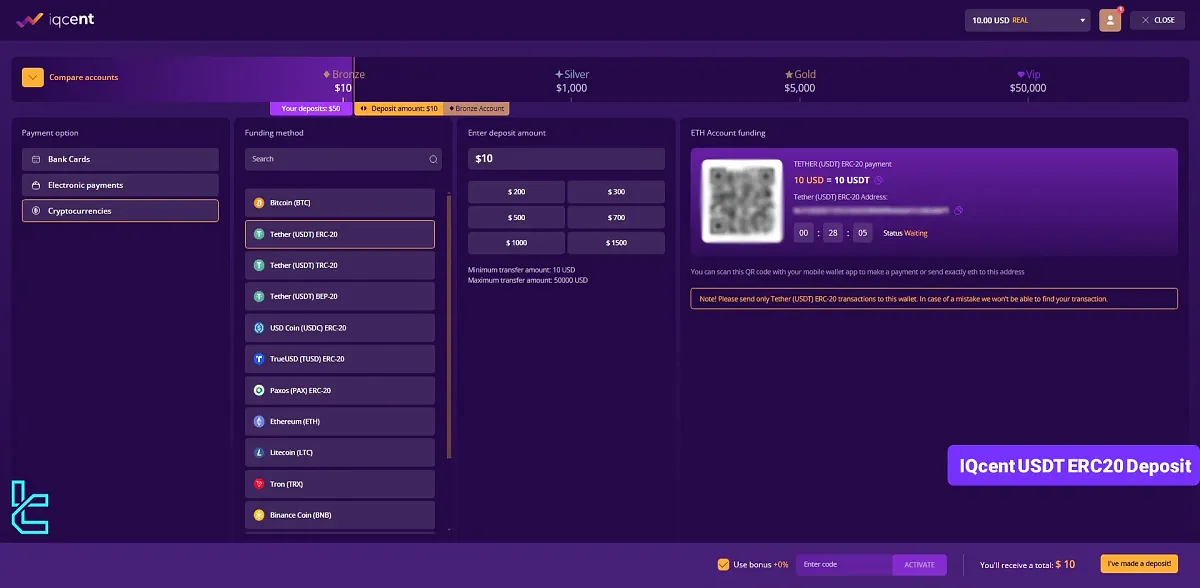This screenshot has height=588, width=1200.
Task: Select the Bitcoin (BTC) coin icon
Action: coord(258,202)
